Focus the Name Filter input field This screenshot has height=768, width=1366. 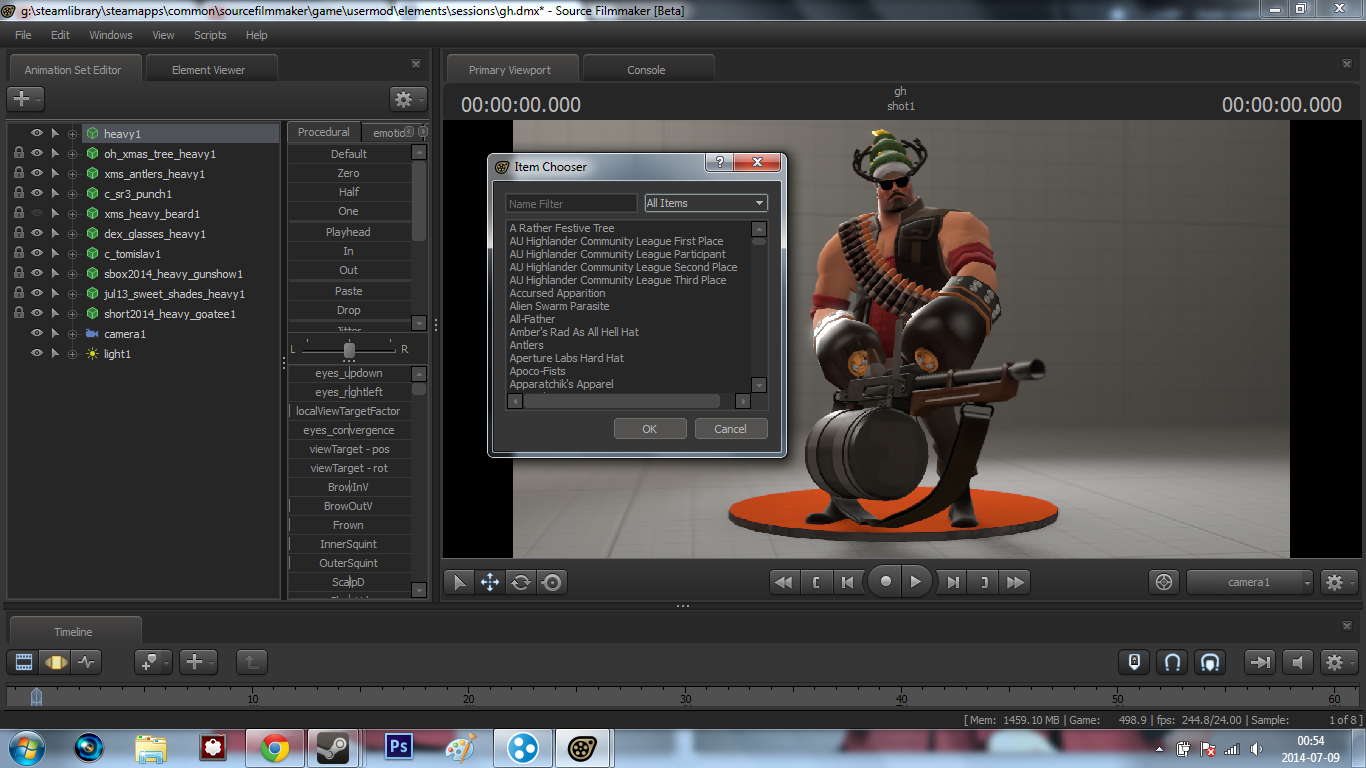pyautogui.click(x=571, y=203)
